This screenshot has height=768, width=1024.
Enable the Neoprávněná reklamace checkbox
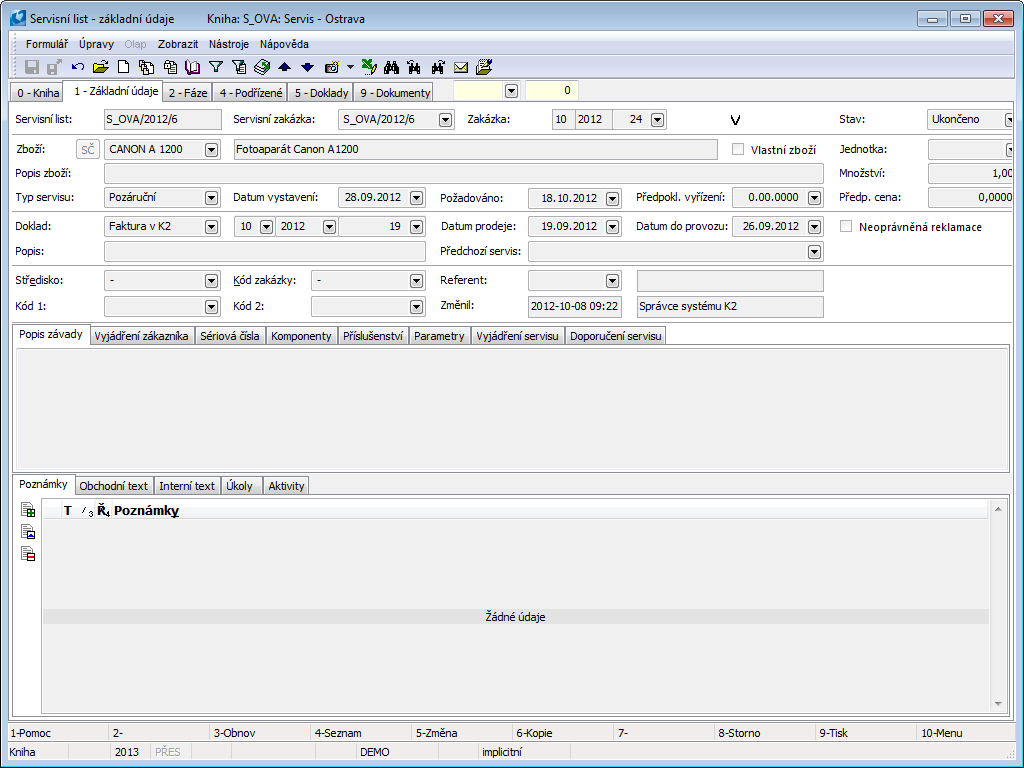(x=847, y=227)
